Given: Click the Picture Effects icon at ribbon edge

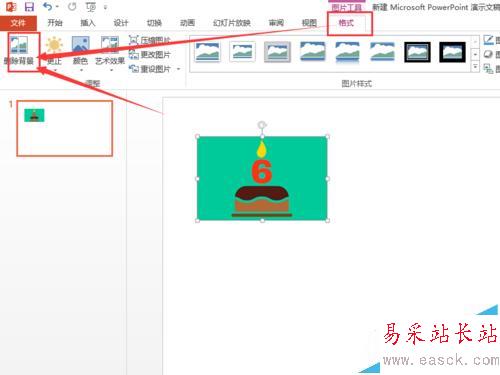Looking at the screenshot, I should 489,54.
